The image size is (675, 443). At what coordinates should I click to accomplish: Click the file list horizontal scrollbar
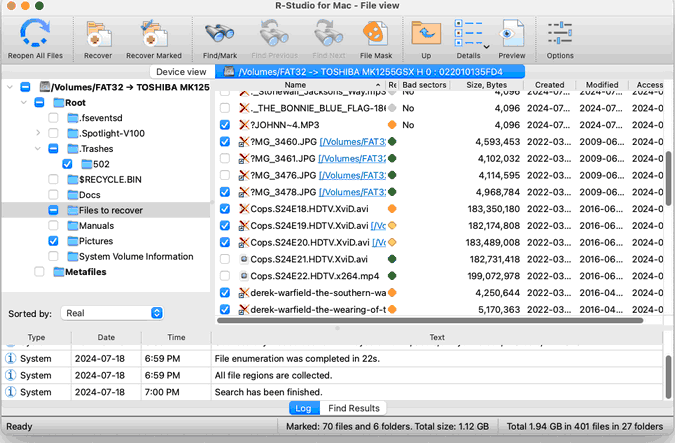[430, 320]
